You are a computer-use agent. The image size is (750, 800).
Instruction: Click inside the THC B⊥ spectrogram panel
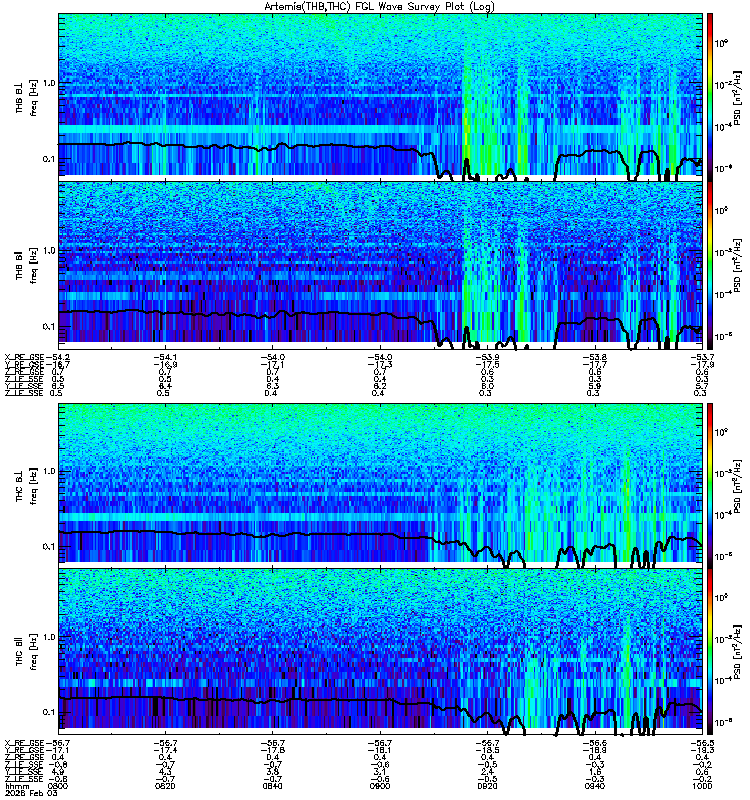[381, 485]
